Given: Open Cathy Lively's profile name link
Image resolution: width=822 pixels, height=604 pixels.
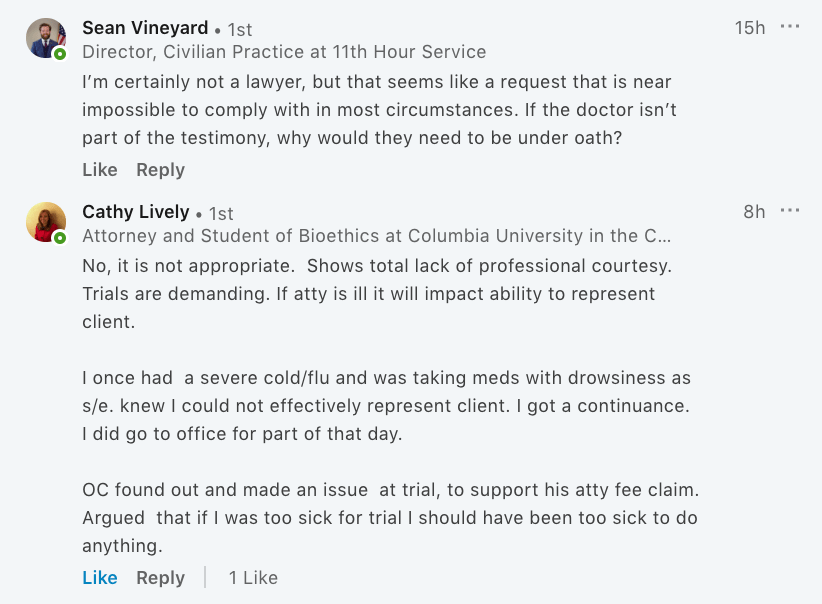Looking at the screenshot, I should point(136,212).
